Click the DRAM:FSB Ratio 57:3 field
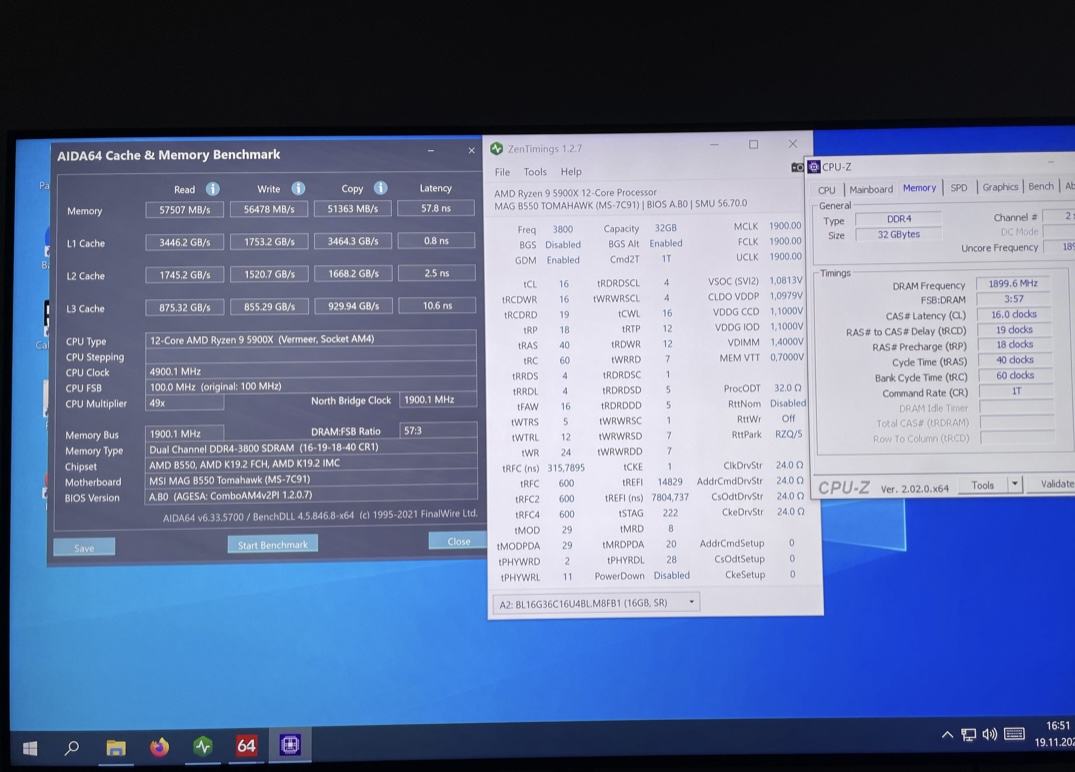 point(437,431)
